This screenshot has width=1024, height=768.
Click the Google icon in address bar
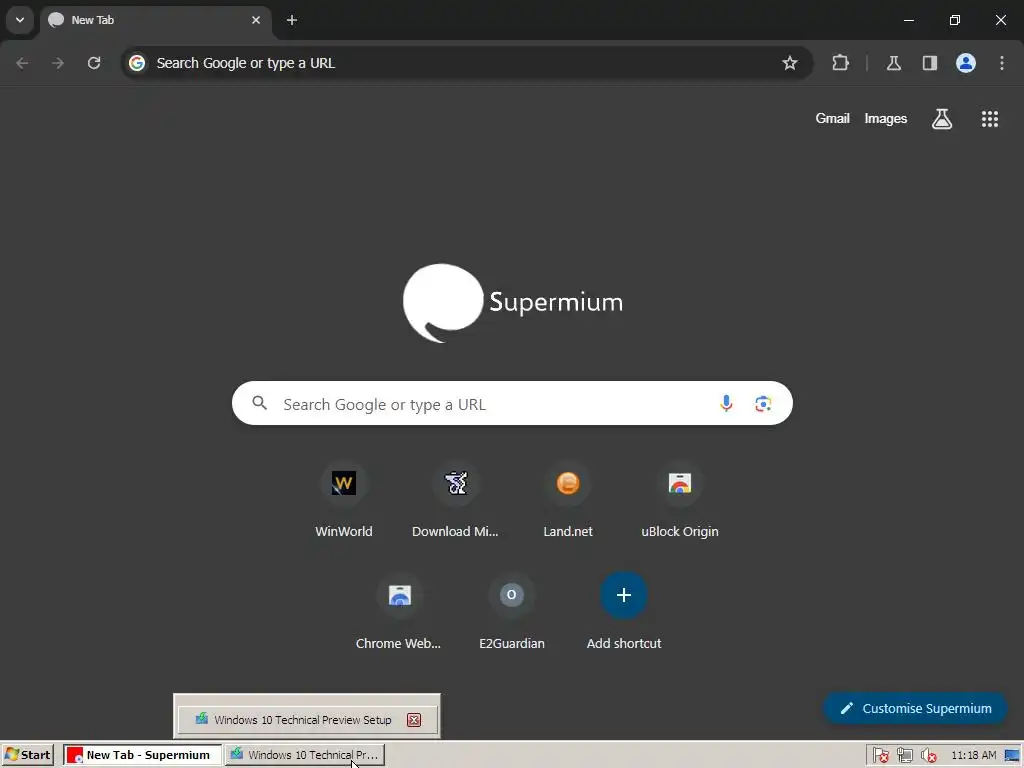137,63
